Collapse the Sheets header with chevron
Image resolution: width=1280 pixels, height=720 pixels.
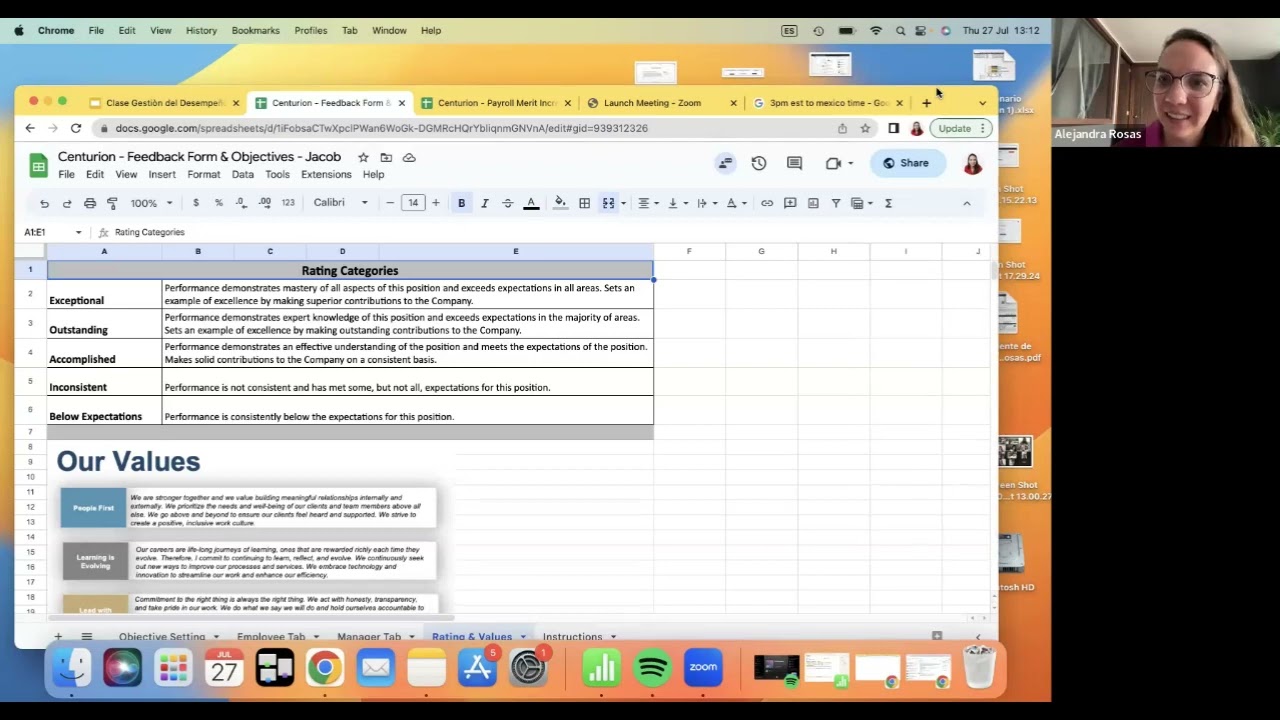[x=966, y=203]
